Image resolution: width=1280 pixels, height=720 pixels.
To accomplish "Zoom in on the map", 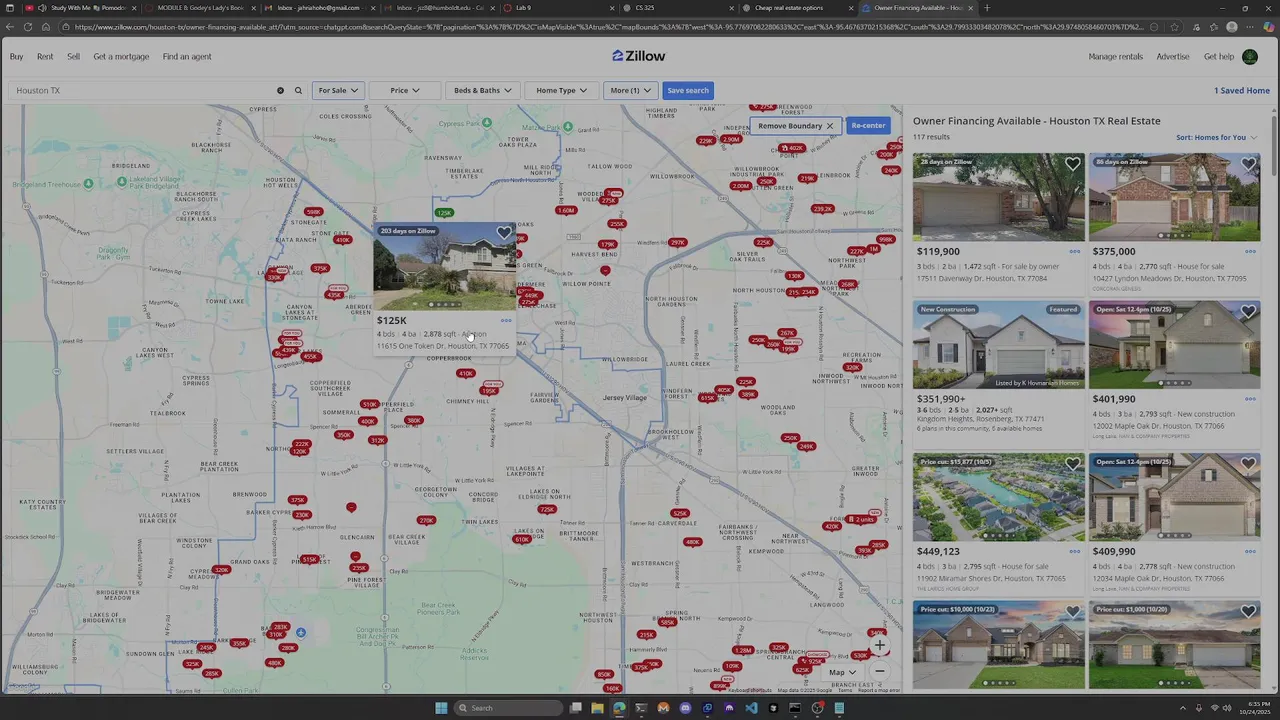I will coord(879,646).
